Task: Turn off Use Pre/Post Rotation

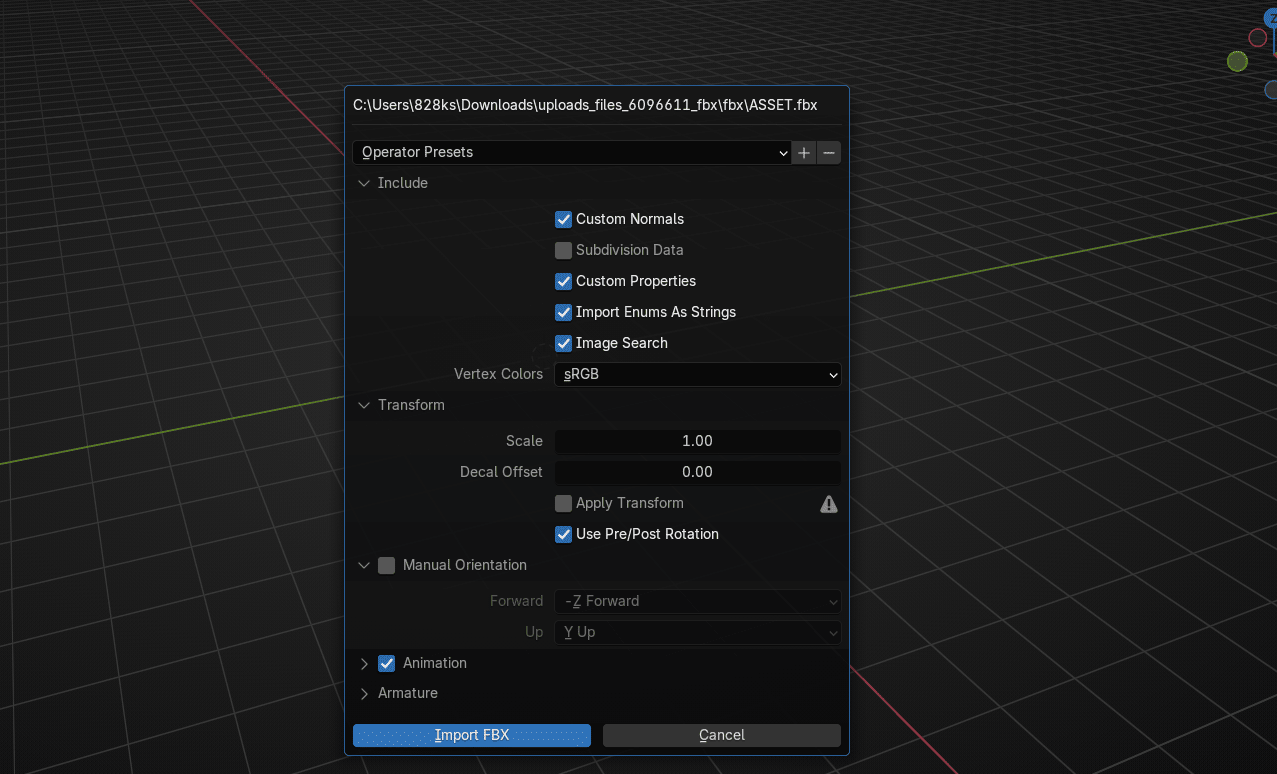Action: 564,534
